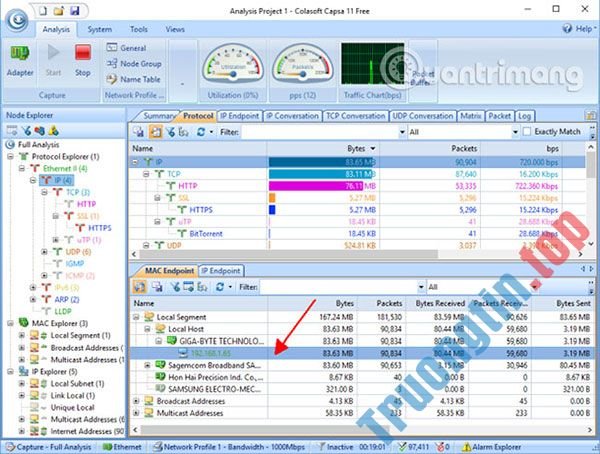Click the Help button at top right
This screenshot has width=600, height=454.
click(577, 30)
